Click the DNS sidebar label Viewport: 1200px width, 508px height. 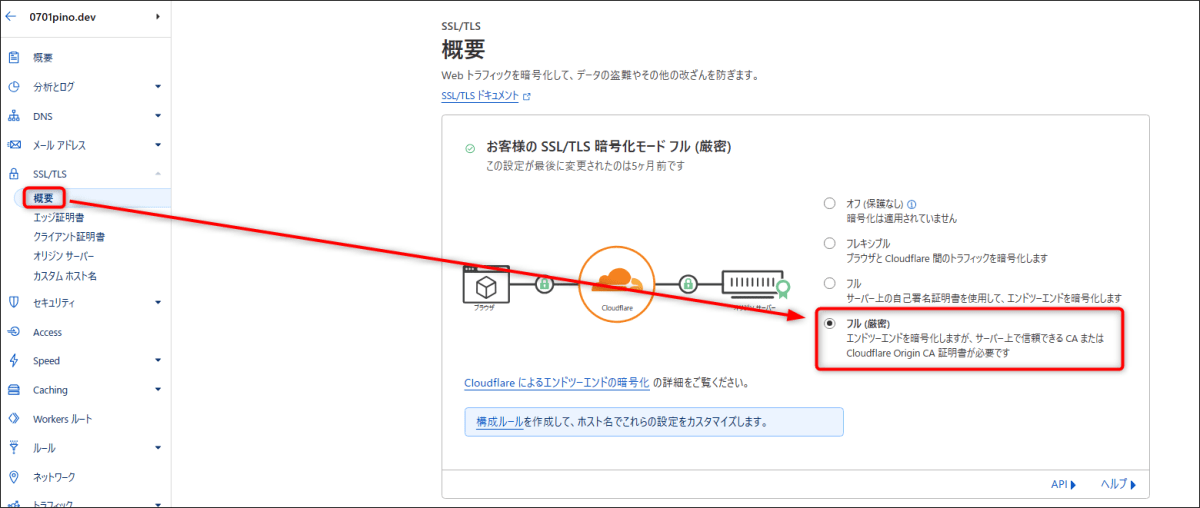42,116
